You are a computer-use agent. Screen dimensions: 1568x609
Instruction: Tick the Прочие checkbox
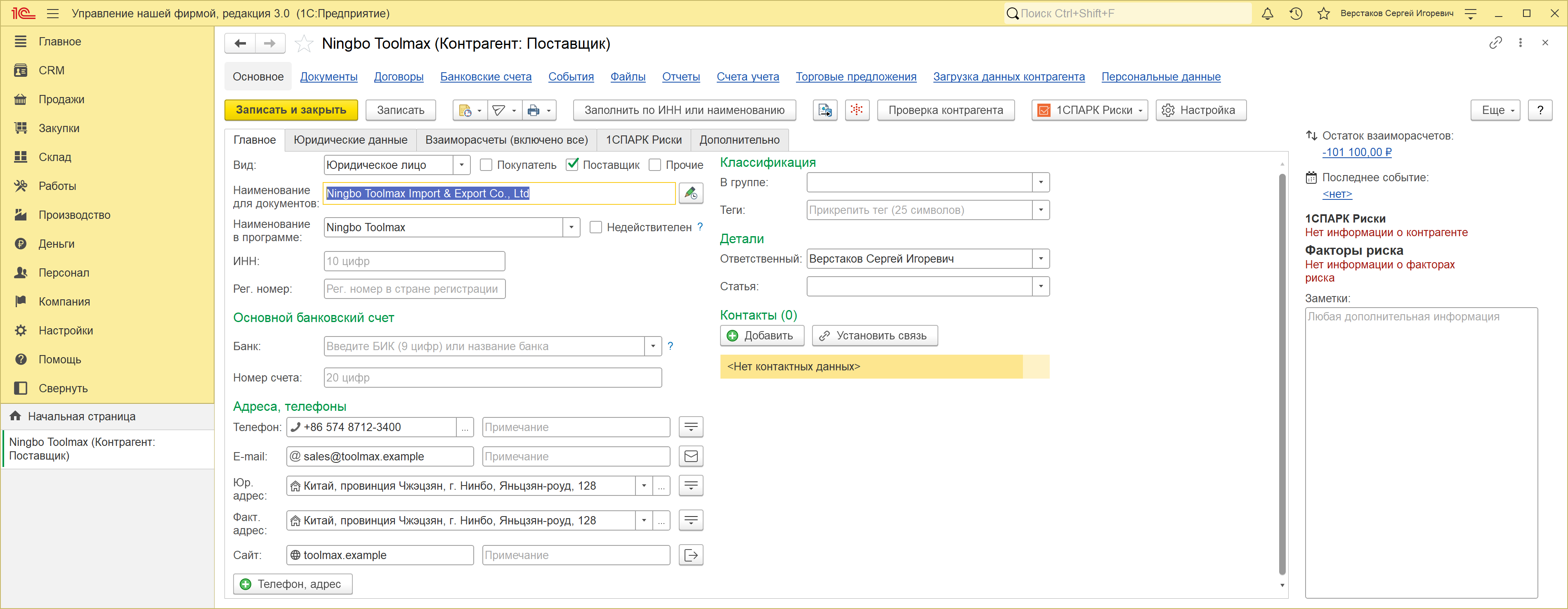click(654, 165)
